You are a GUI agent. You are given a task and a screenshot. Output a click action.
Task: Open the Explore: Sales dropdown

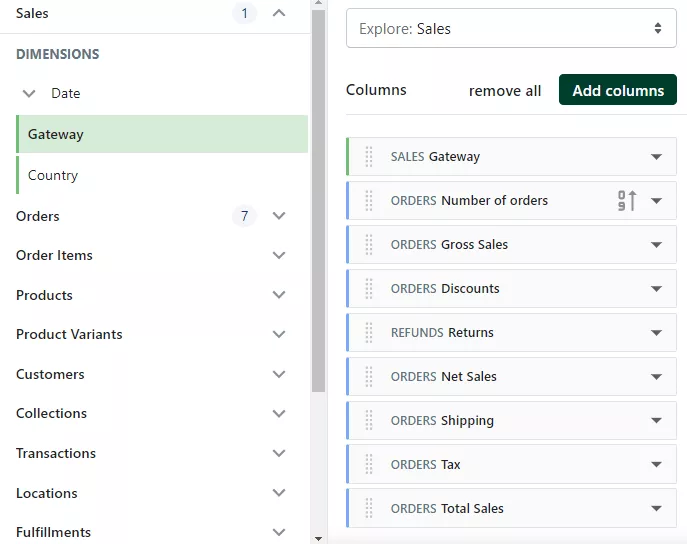(x=511, y=29)
